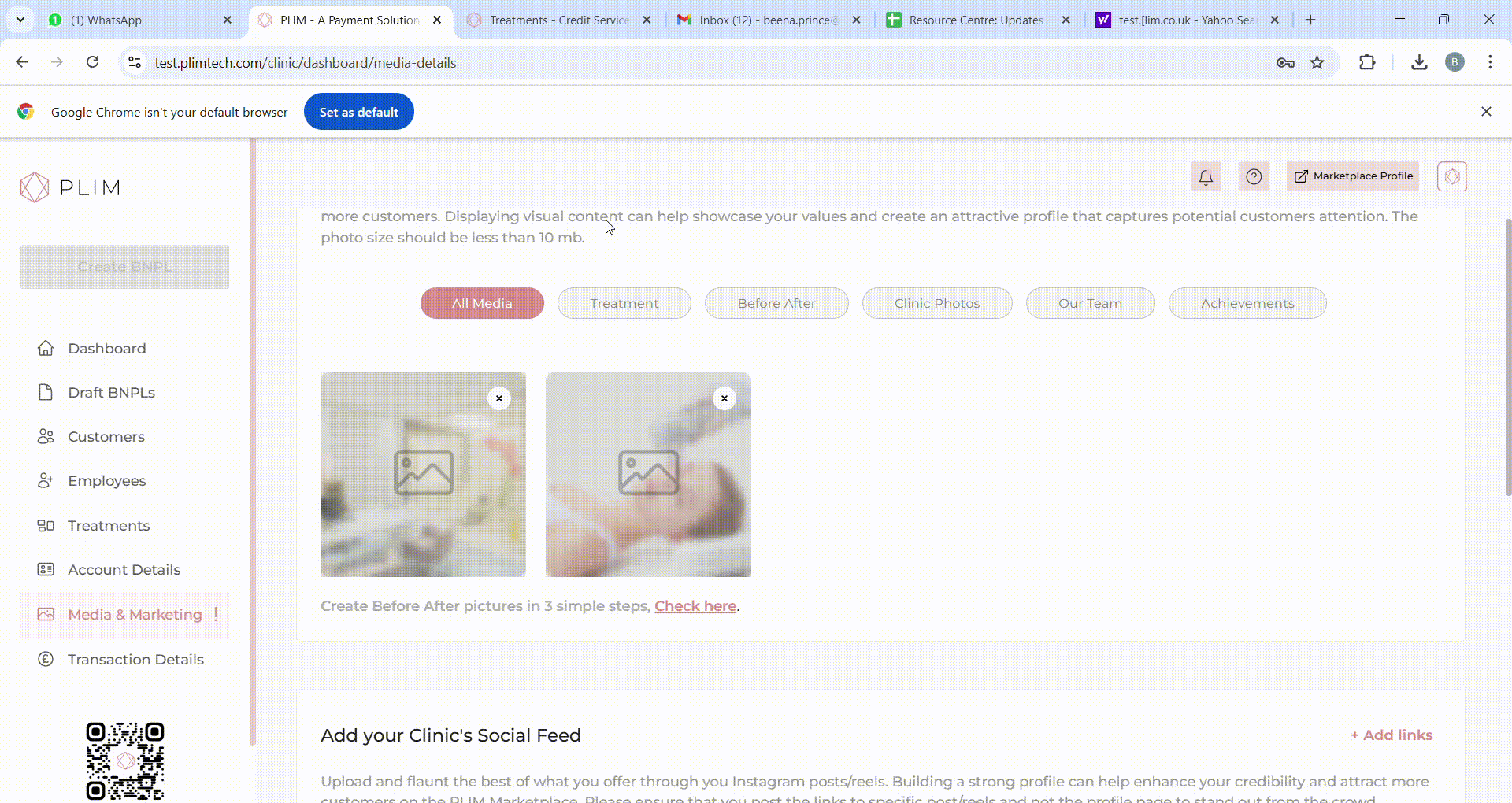Close the Resource Centre tab
Viewport: 1512px width, 803px height.
[1065, 20]
